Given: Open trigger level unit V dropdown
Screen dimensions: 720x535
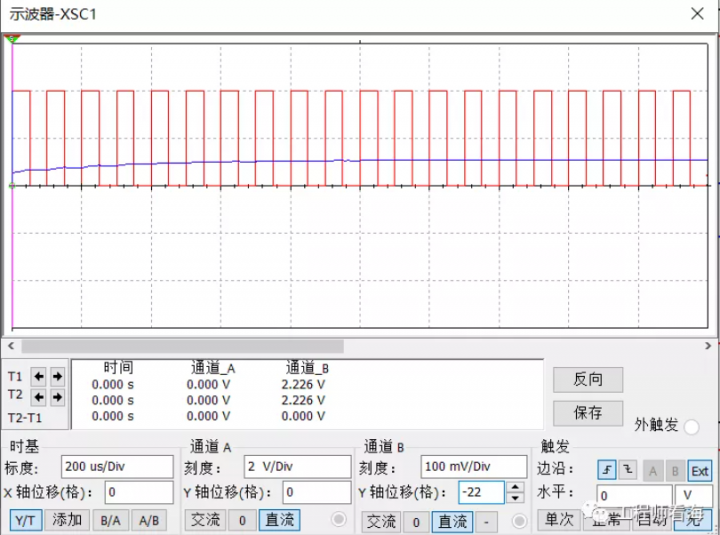Looking at the screenshot, I should (x=693, y=494).
